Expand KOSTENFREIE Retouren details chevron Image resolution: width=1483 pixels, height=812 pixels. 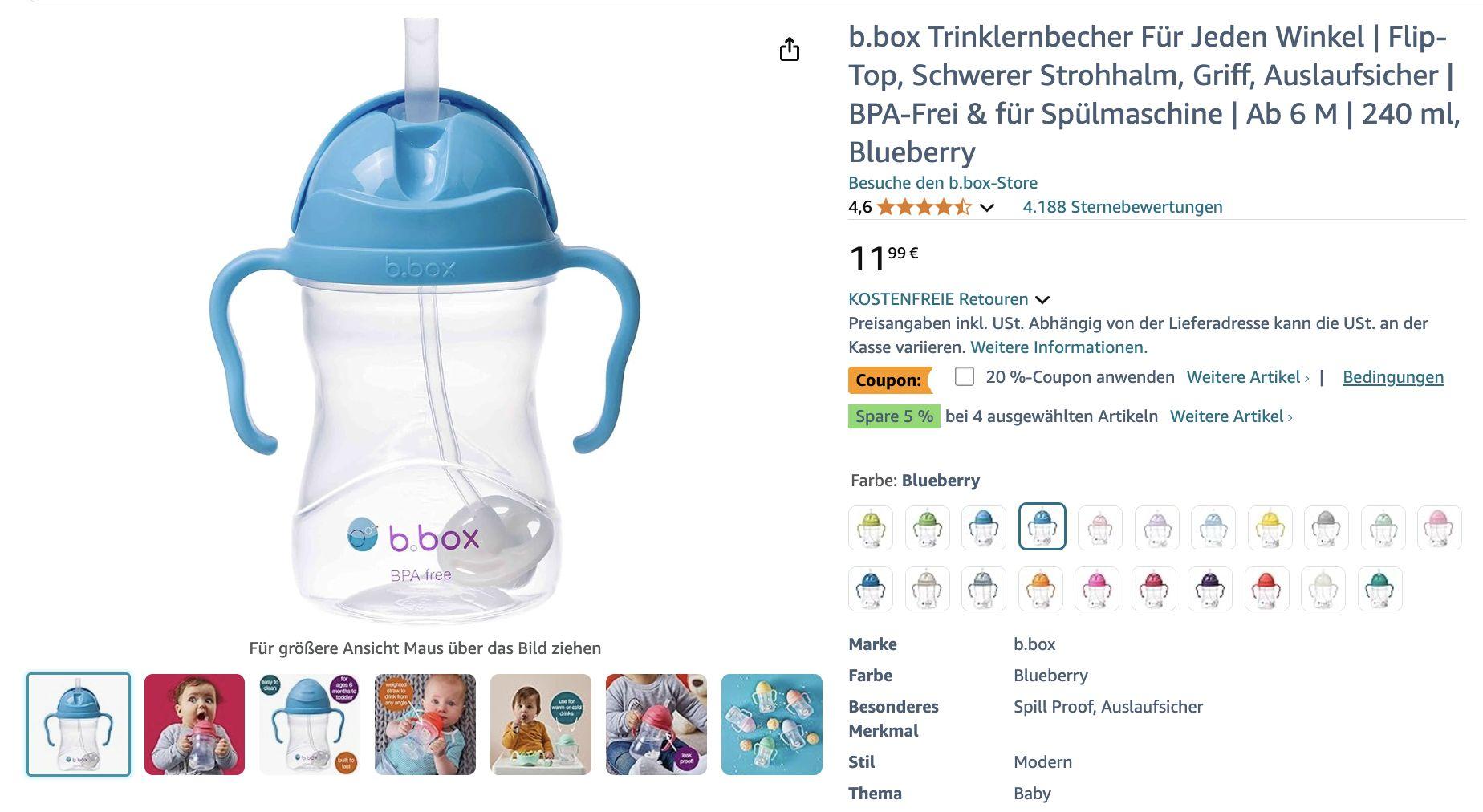pyautogui.click(x=1042, y=300)
